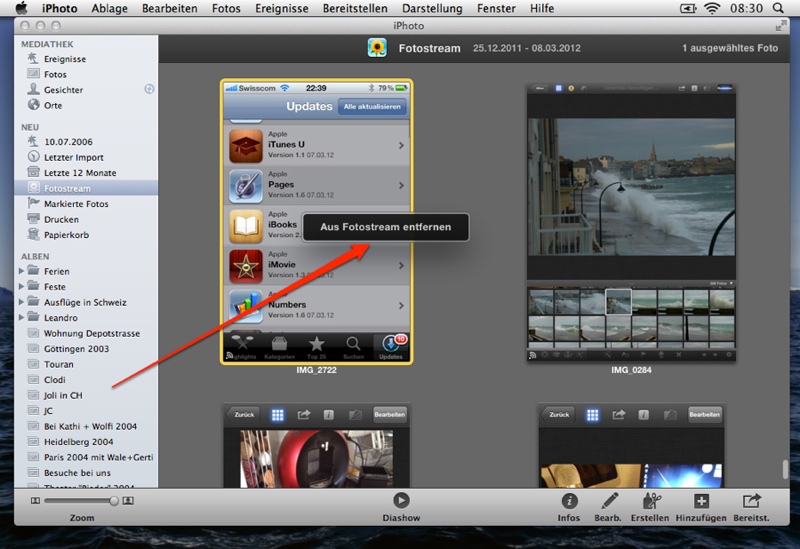Open the Hilfe menu
This screenshot has width=800, height=549.
click(542, 8)
